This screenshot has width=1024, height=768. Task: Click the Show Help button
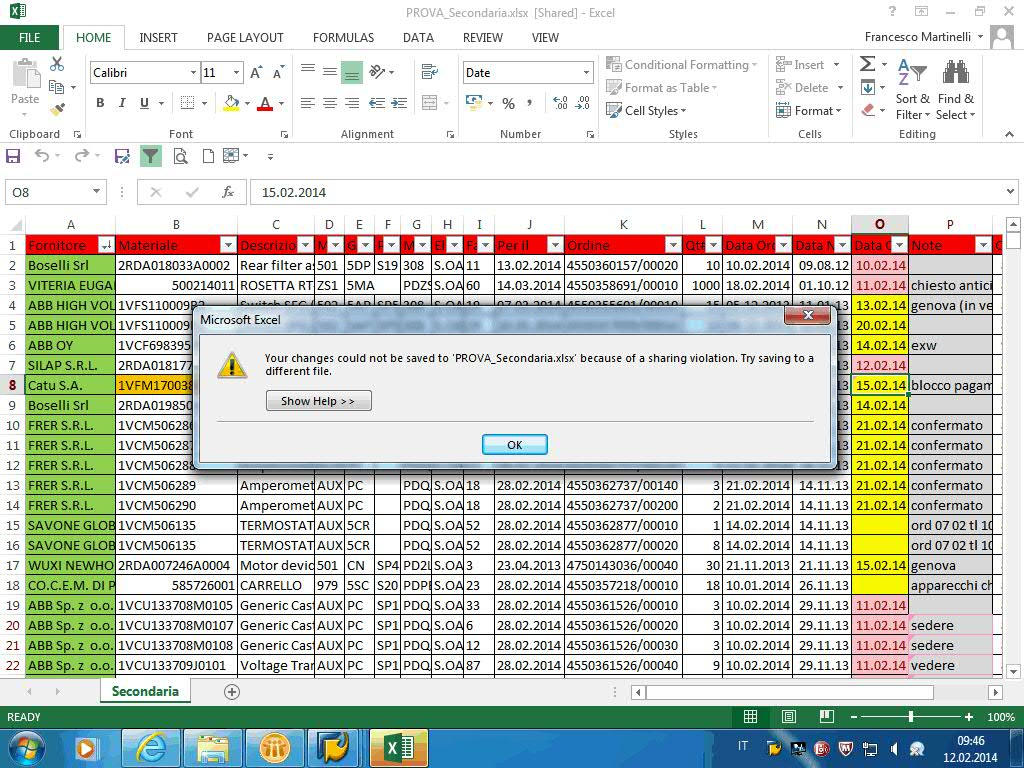coord(318,401)
